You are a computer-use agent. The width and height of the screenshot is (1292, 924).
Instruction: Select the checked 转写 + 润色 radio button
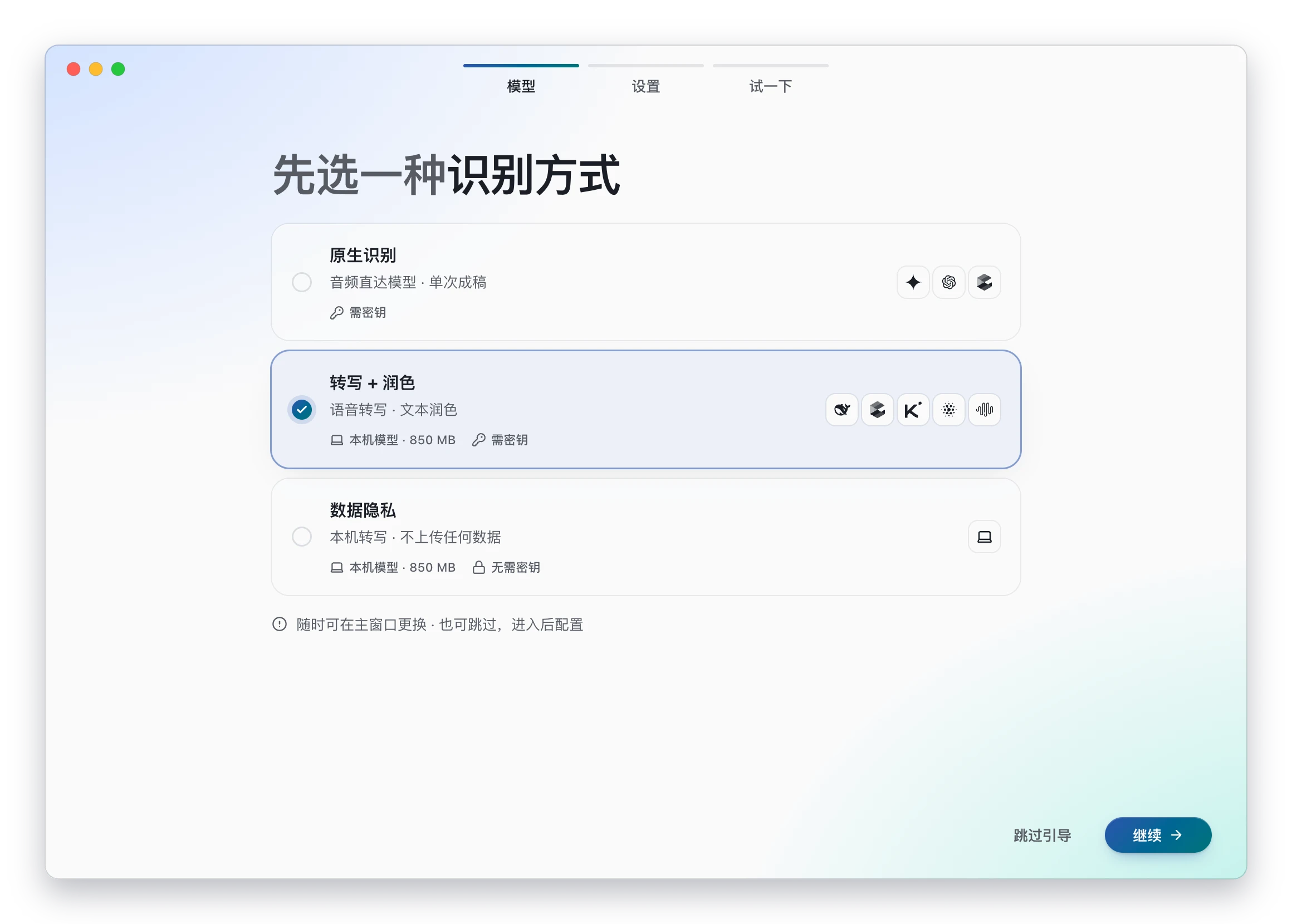click(302, 410)
